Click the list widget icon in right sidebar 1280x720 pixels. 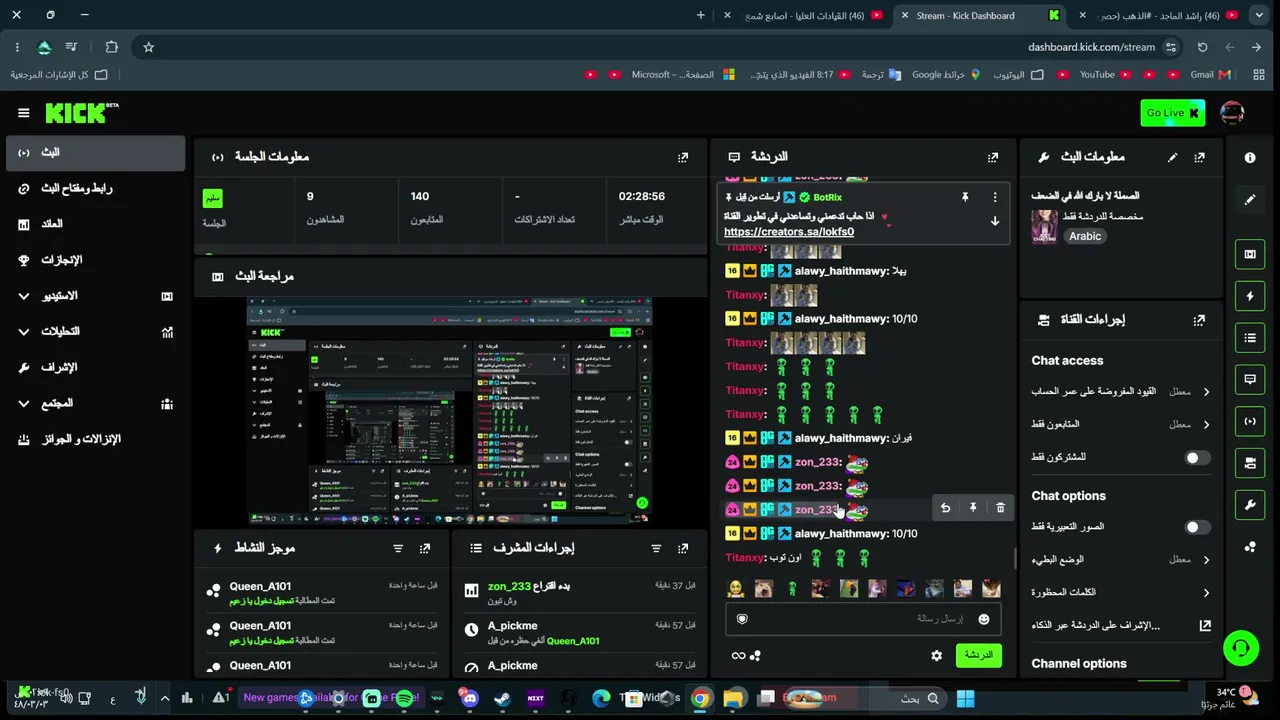coord(1250,338)
